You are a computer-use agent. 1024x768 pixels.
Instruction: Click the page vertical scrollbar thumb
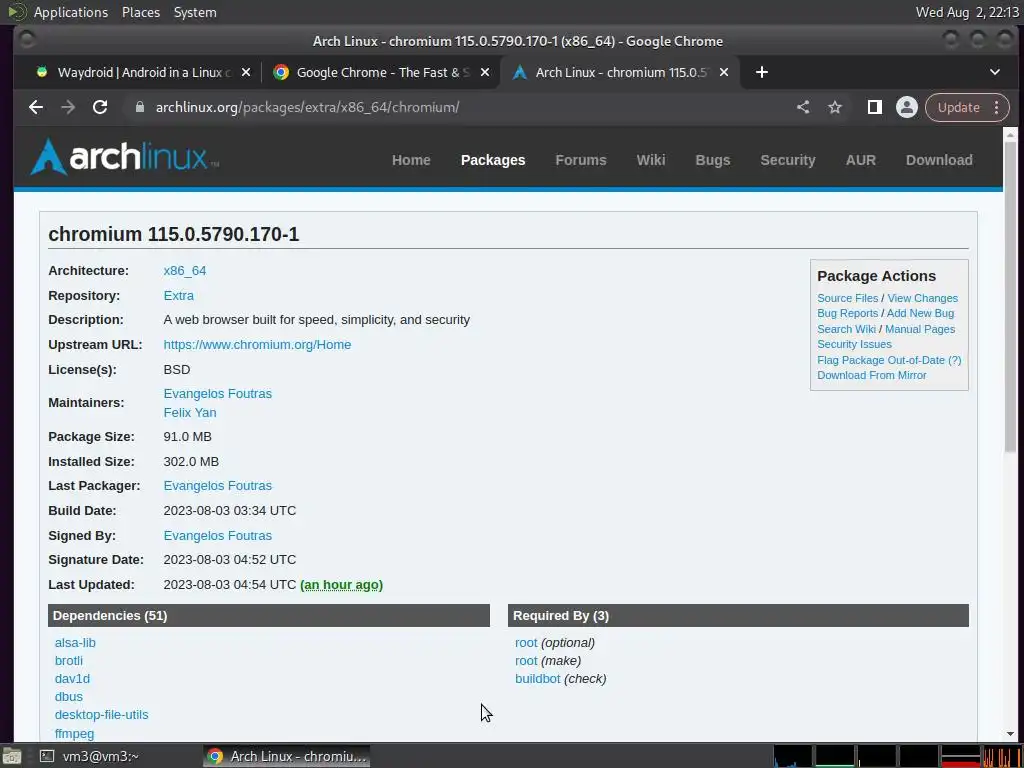pyautogui.click(x=1010, y=295)
